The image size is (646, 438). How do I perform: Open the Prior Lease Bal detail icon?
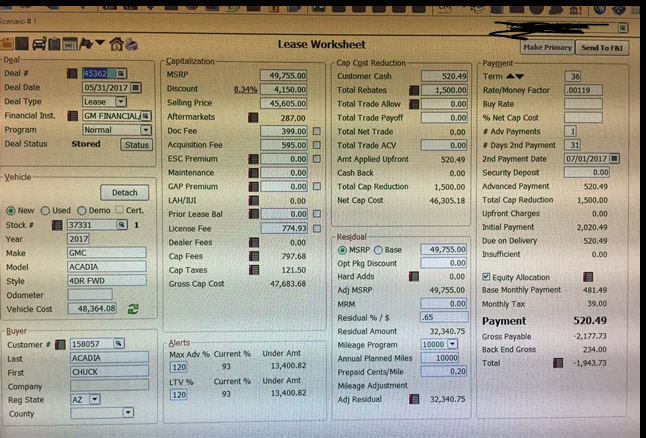254,214
